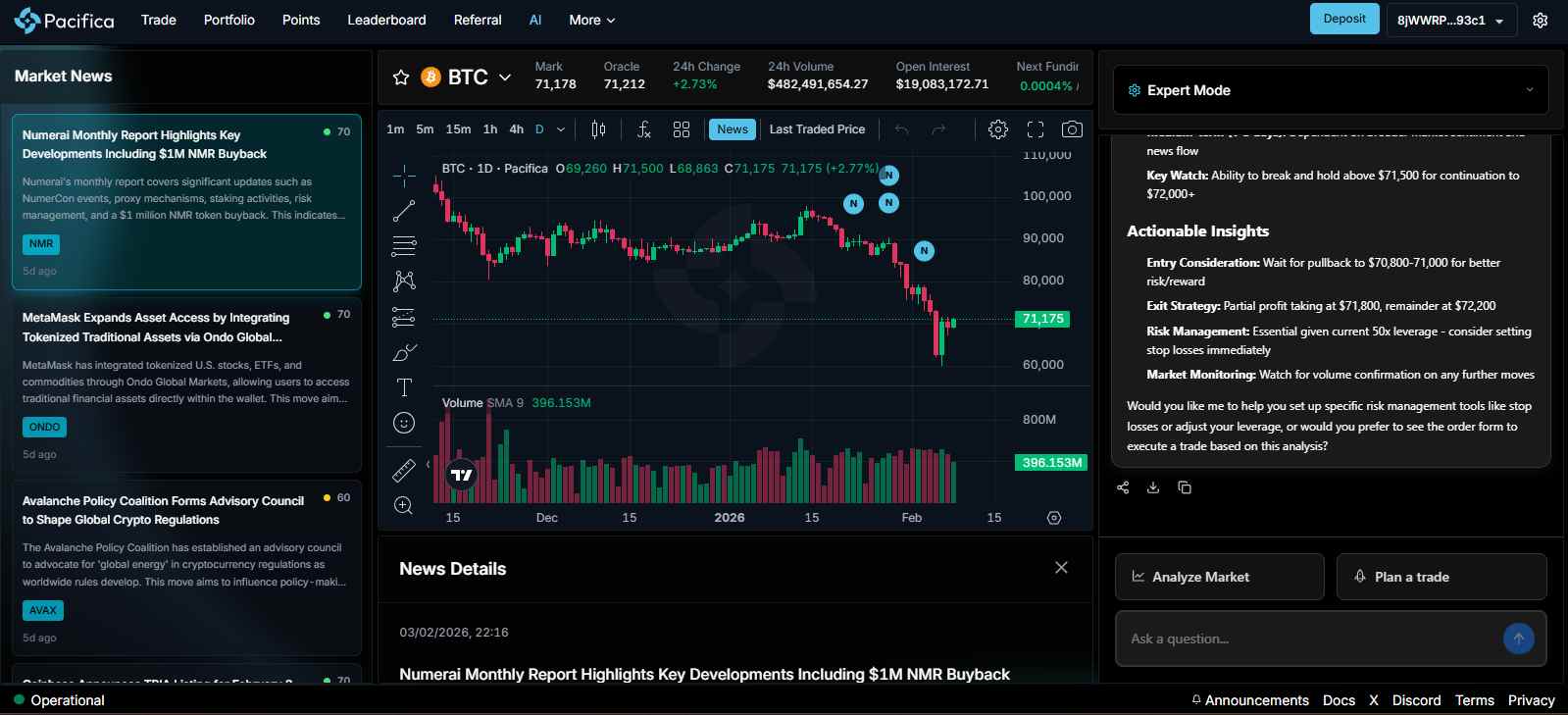Select the text annotation tool
The image size is (1568, 715).
[x=404, y=387]
